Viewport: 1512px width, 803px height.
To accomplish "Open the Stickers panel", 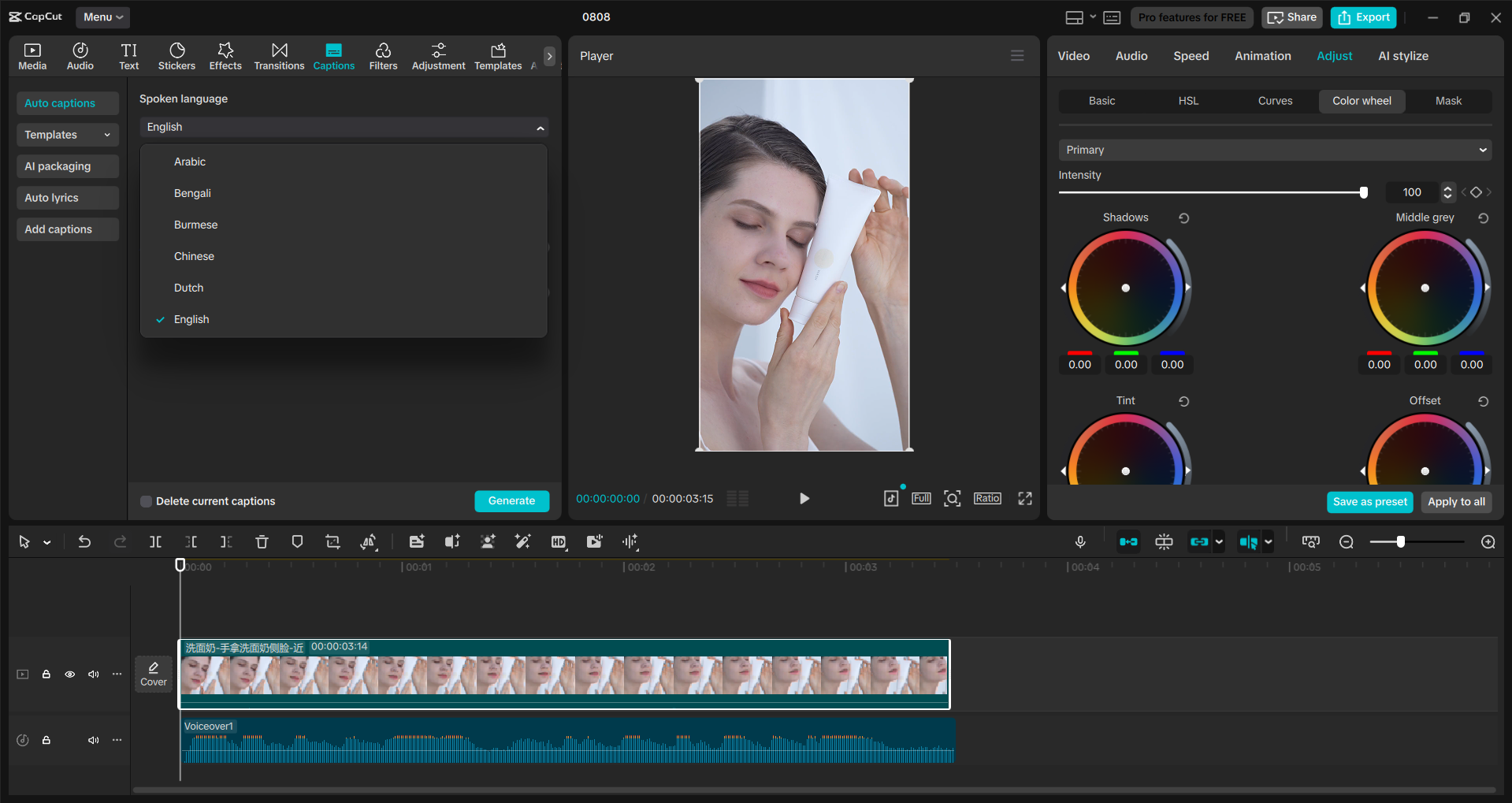I will click(176, 55).
